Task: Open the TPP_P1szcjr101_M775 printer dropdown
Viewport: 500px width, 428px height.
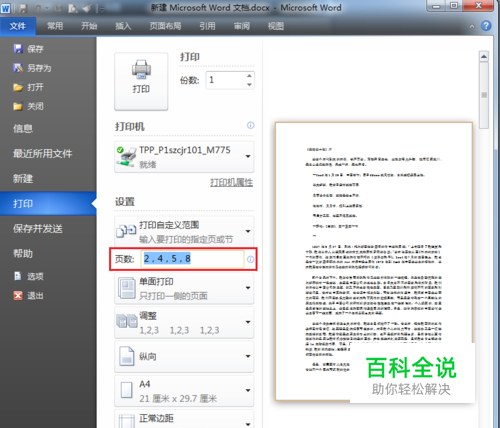Action: click(x=184, y=156)
